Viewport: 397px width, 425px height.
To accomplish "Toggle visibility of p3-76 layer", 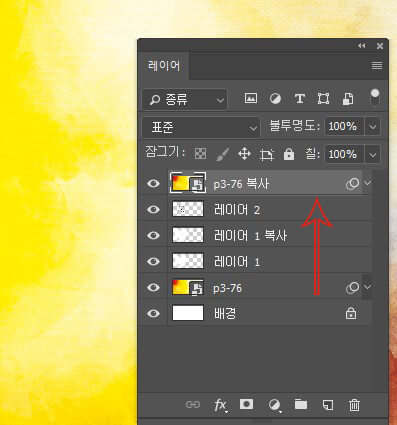I will [153, 287].
